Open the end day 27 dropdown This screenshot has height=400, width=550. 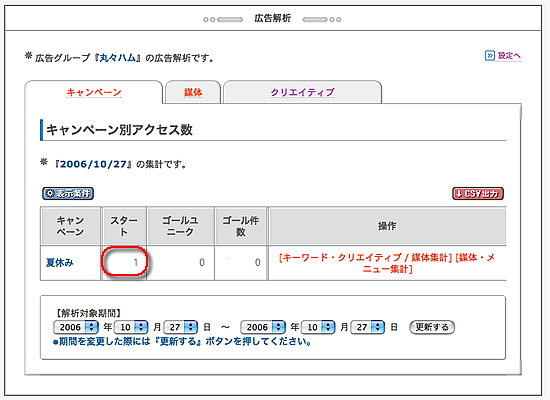coord(368,327)
